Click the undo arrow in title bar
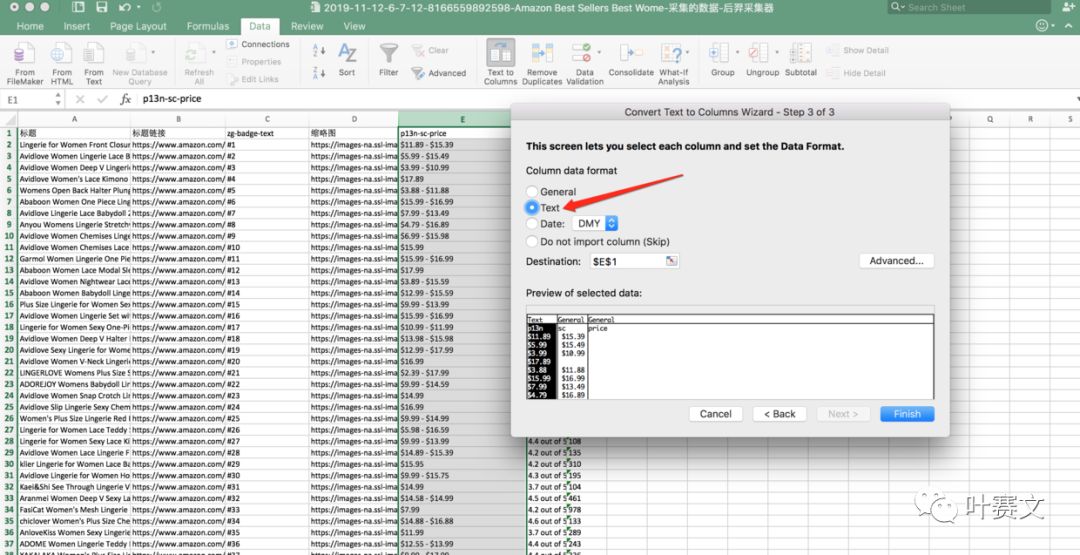 (x=124, y=8)
